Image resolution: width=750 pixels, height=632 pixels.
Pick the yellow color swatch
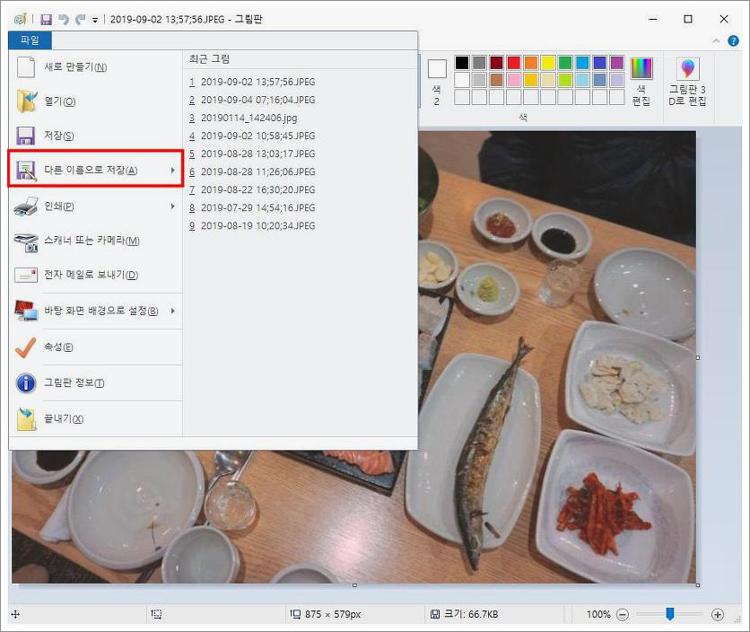pos(548,63)
